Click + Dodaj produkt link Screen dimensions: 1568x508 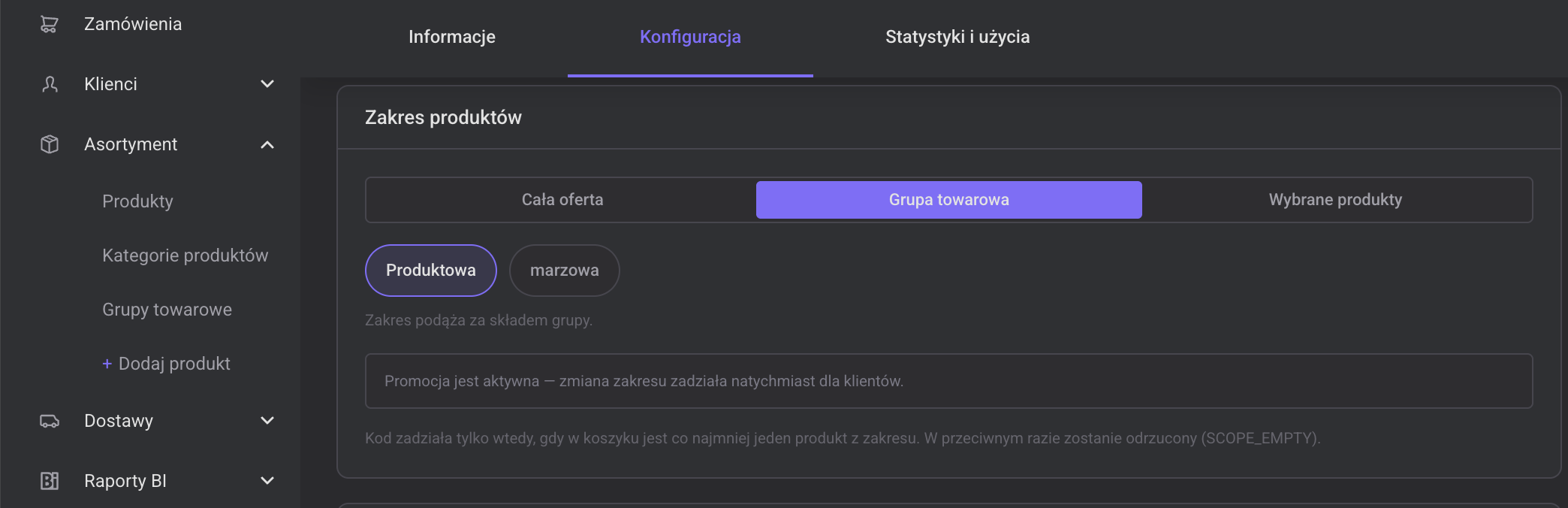[x=166, y=364]
